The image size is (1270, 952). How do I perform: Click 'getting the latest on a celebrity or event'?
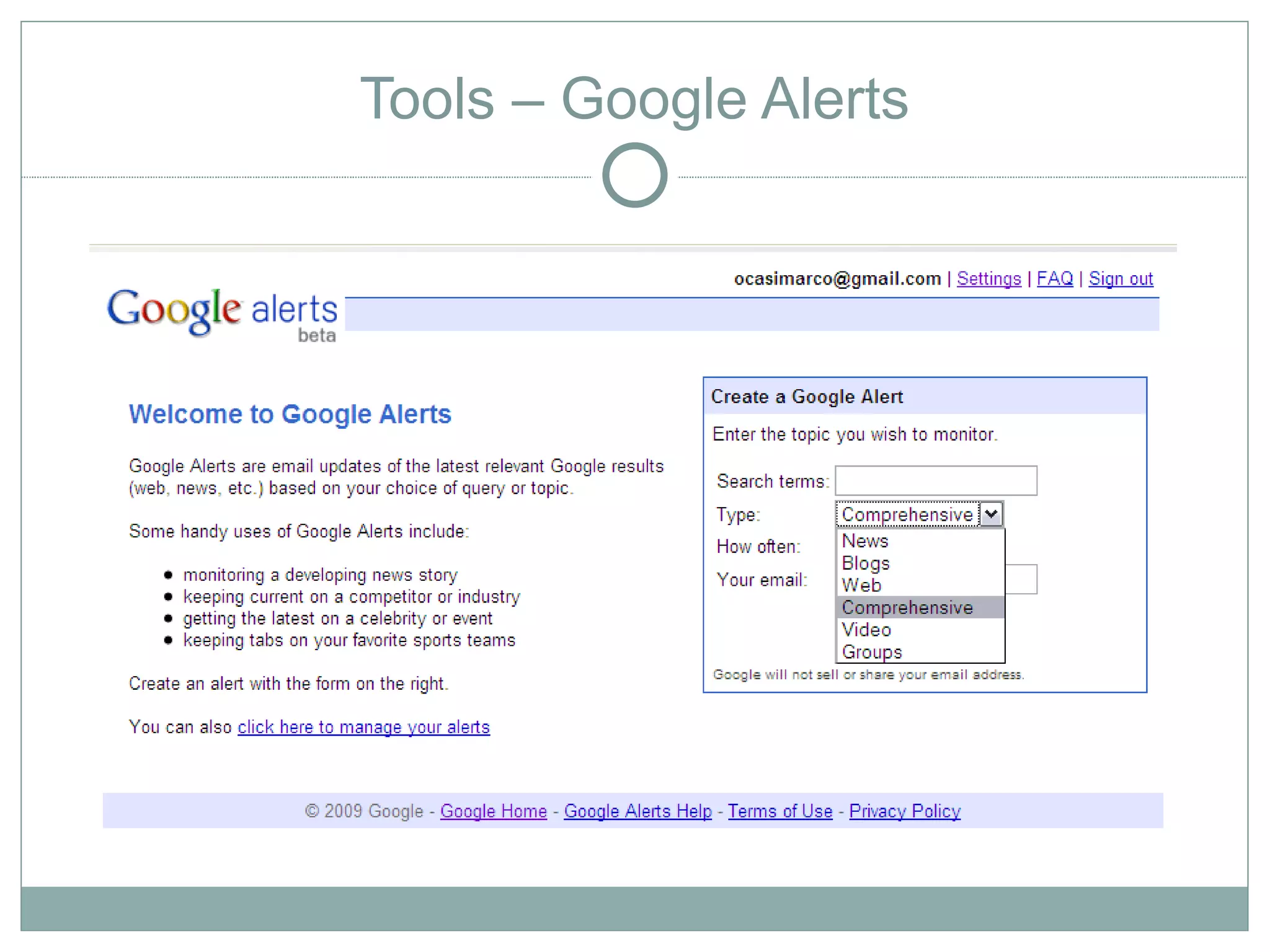coord(337,619)
